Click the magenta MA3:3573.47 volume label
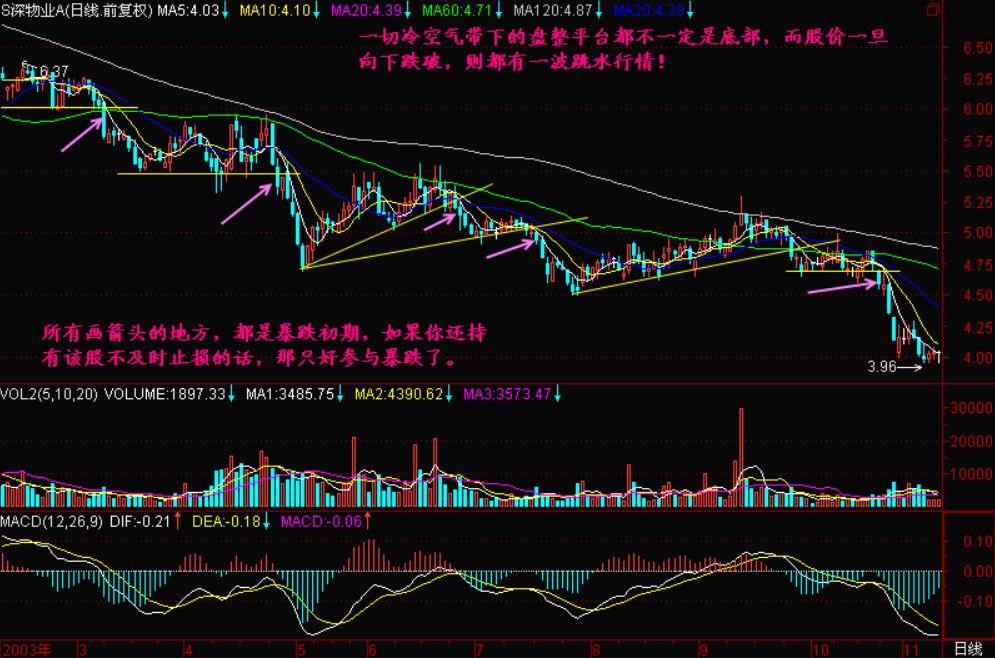 (x=512, y=395)
